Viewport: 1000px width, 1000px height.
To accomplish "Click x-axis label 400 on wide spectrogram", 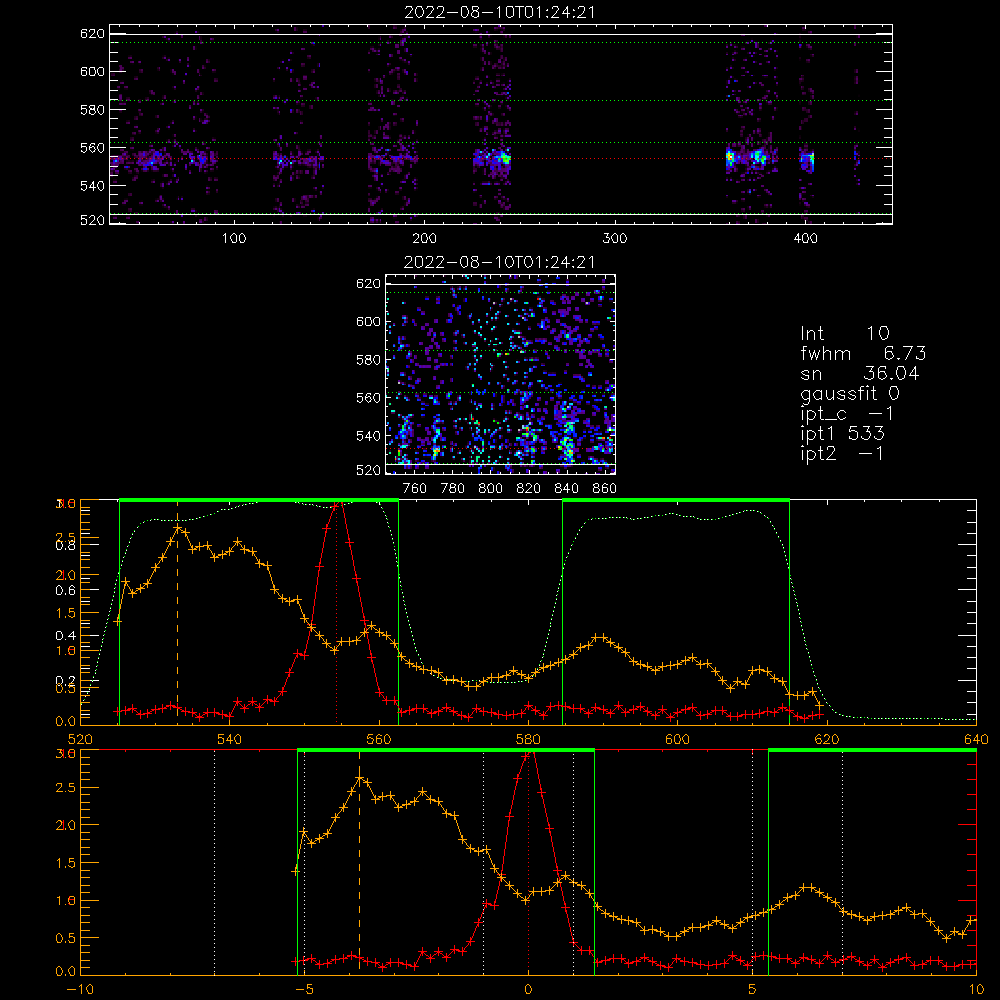I will 805,239.
